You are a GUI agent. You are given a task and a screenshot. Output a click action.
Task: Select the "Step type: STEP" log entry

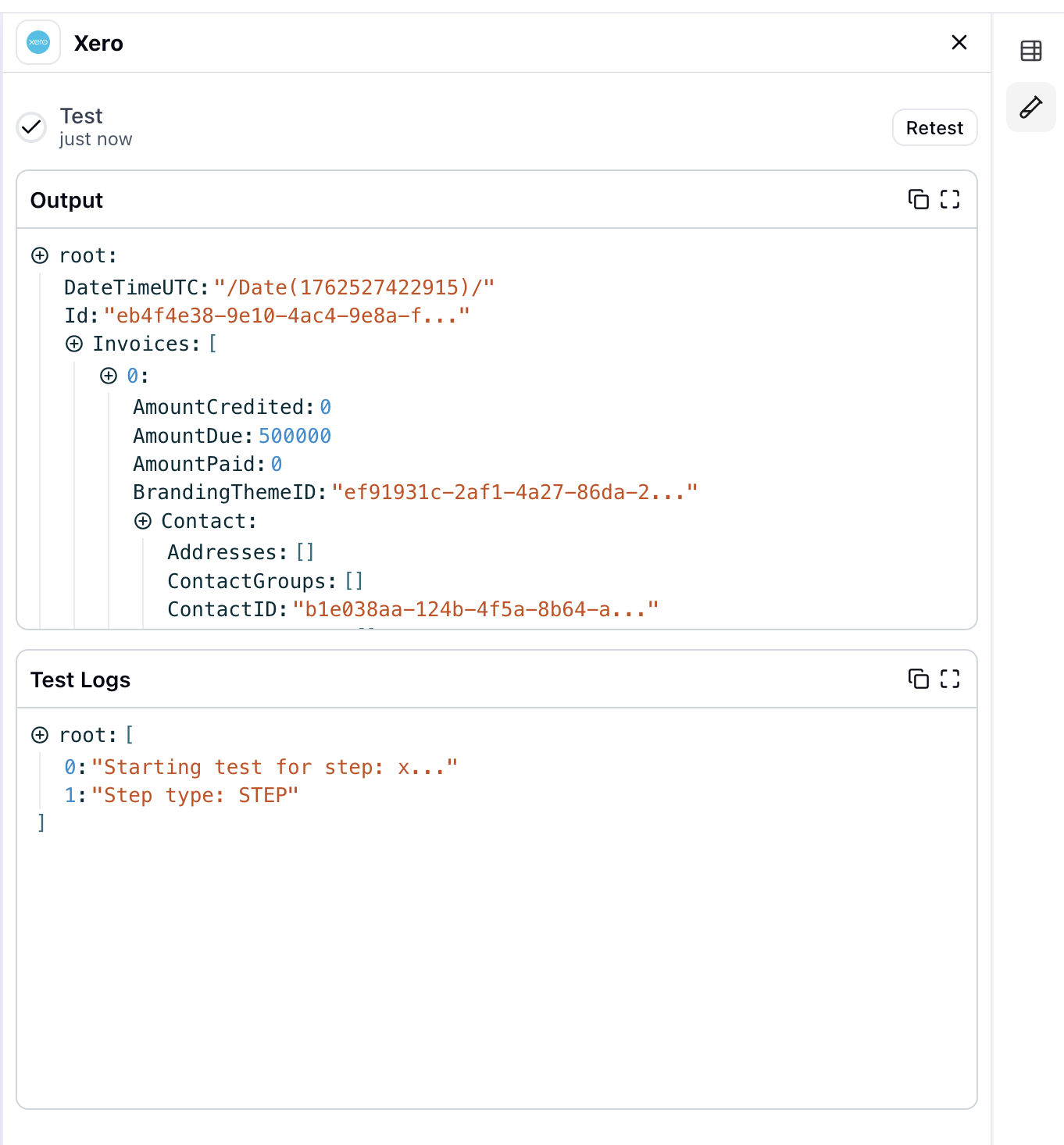tap(195, 796)
